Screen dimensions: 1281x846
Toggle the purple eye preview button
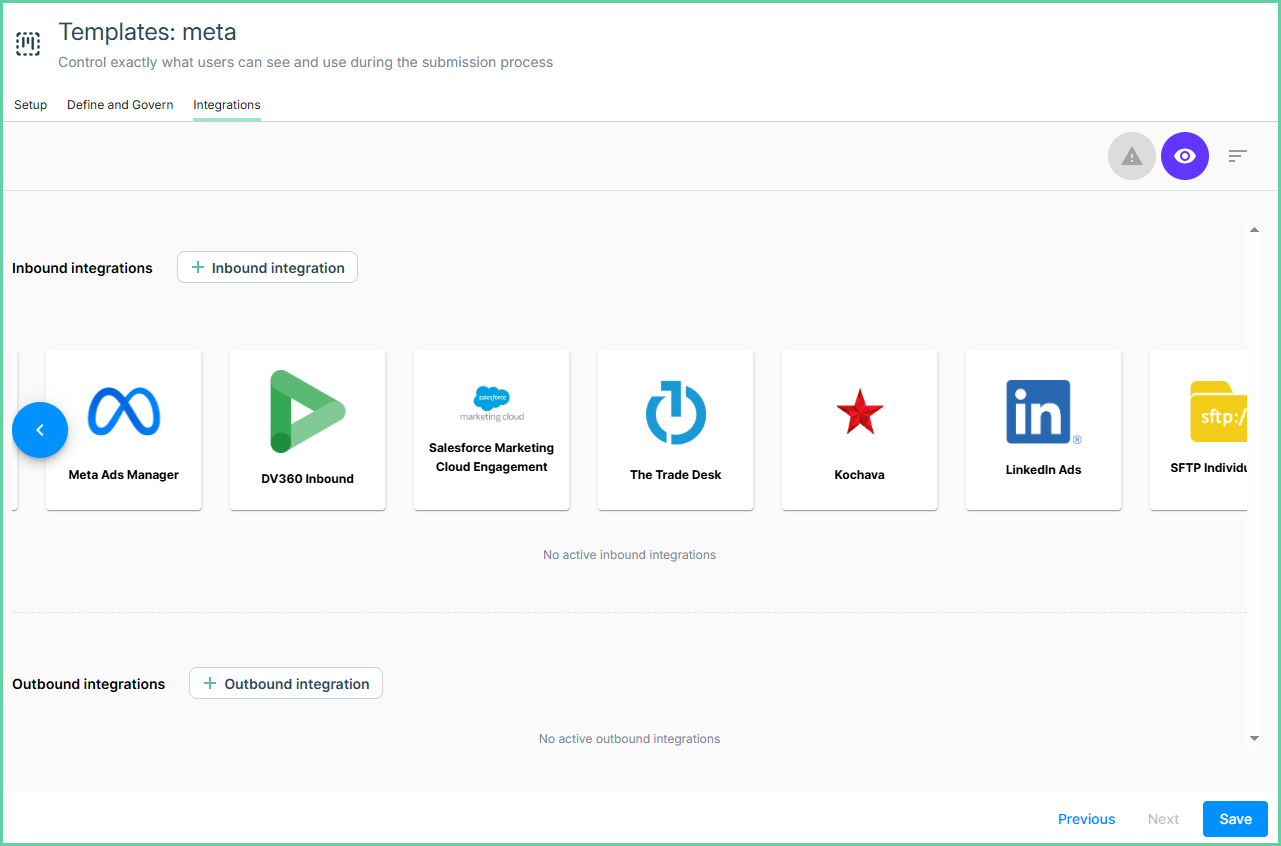1185,156
